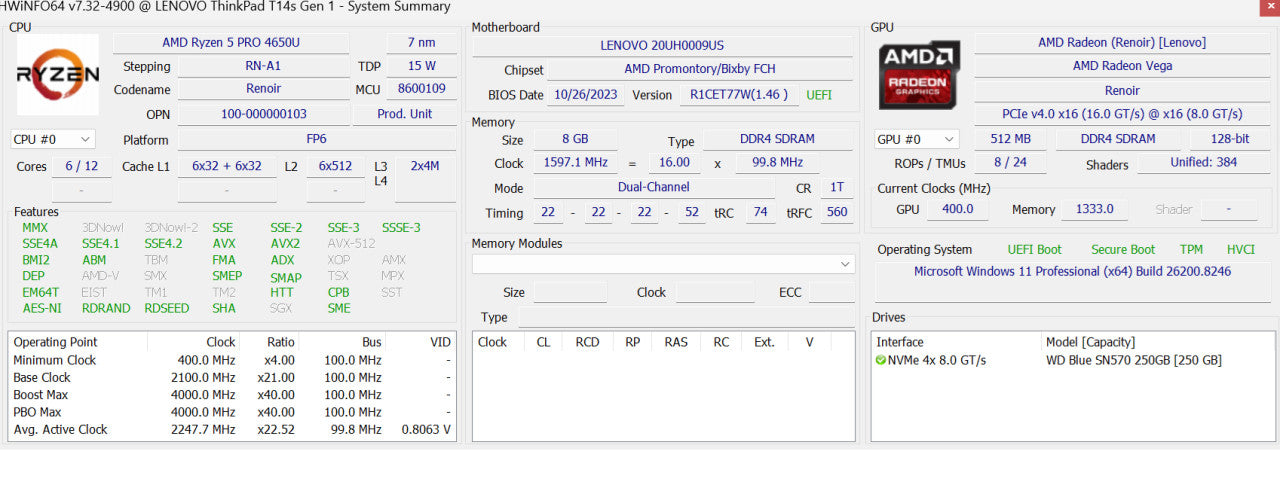Select OPN value 100-000000103

(x=264, y=114)
